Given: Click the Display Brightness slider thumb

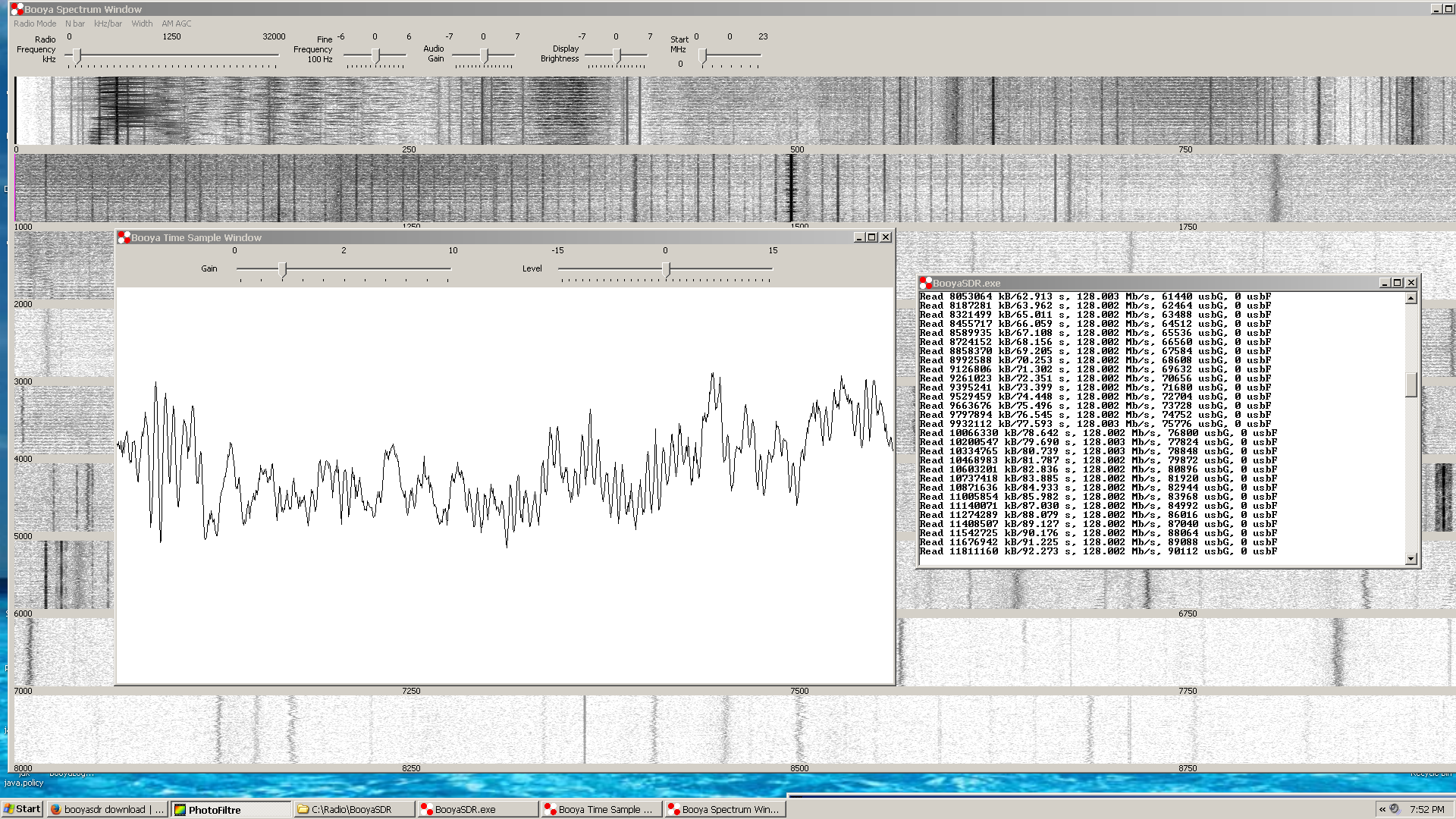Looking at the screenshot, I should click(x=617, y=55).
